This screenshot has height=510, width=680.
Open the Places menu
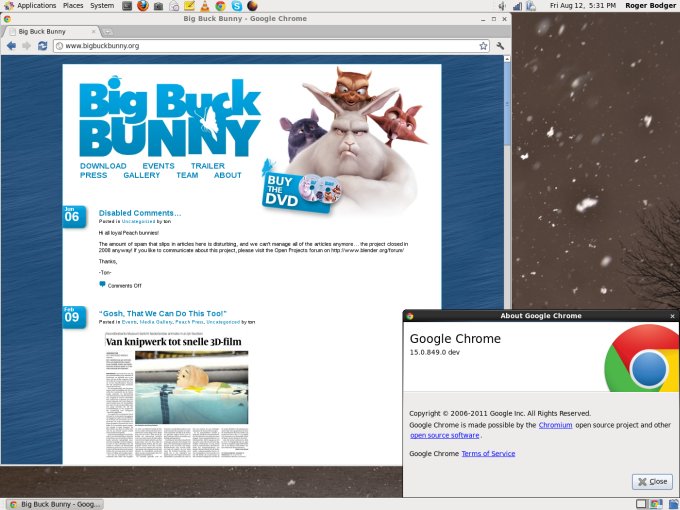click(x=73, y=6)
